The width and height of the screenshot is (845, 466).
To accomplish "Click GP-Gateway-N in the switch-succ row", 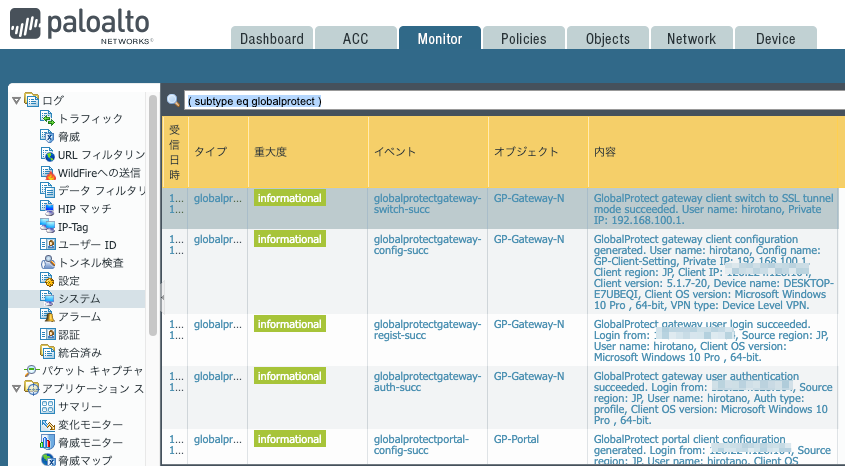I will tap(529, 198).
